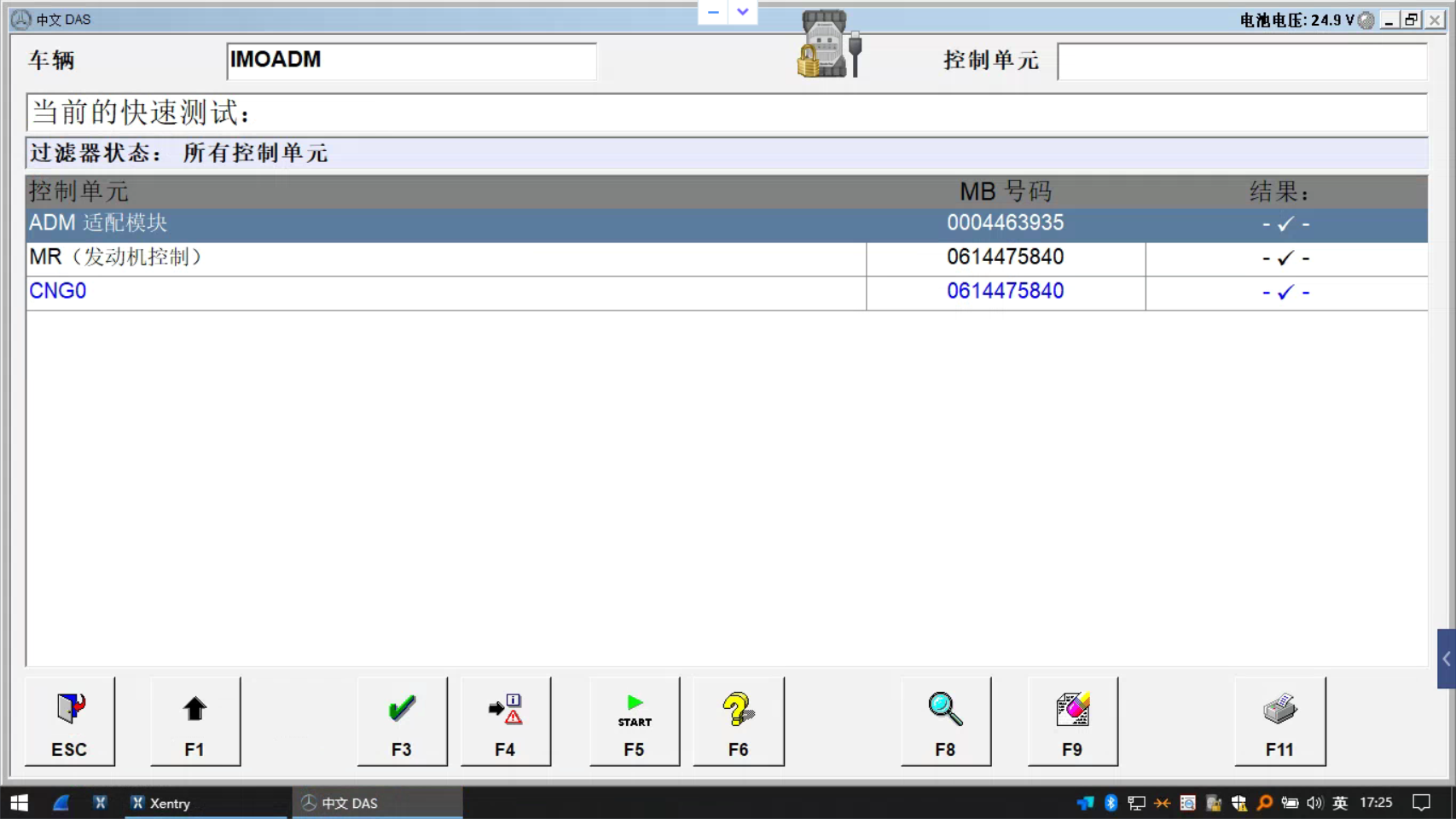
Task: Click the padlock device tray icon
Action: pos(1213,803)
